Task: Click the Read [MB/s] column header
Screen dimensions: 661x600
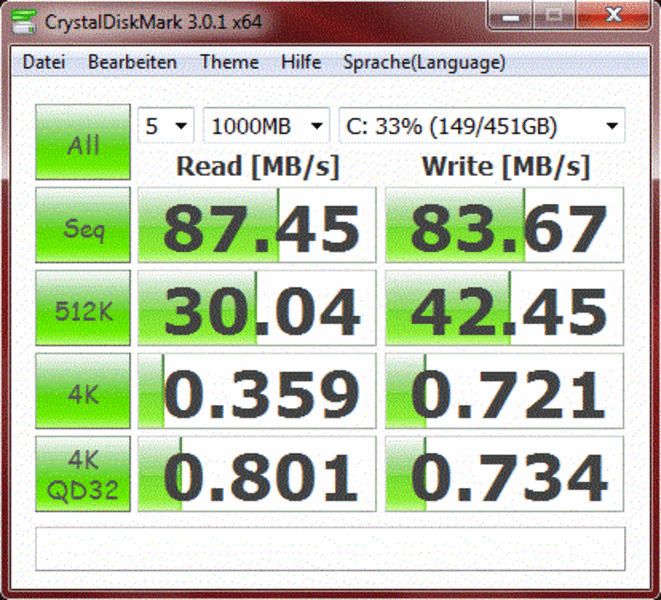Action: pos(258,167)
